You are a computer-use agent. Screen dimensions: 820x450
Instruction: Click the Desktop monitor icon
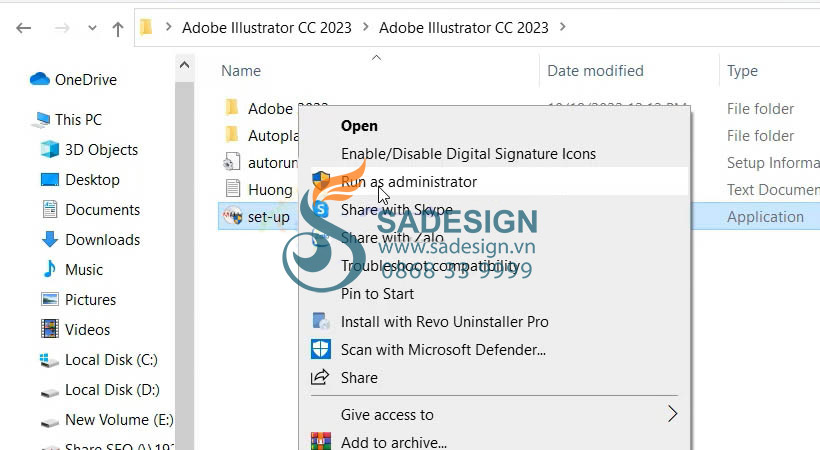coord(50,179)
